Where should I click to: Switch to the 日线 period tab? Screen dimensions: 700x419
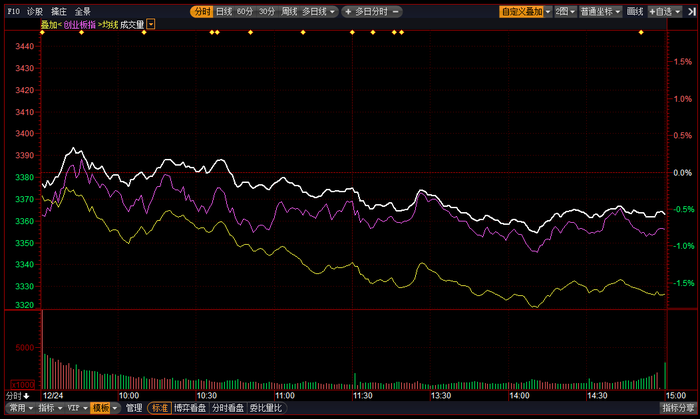coord(224,12)
